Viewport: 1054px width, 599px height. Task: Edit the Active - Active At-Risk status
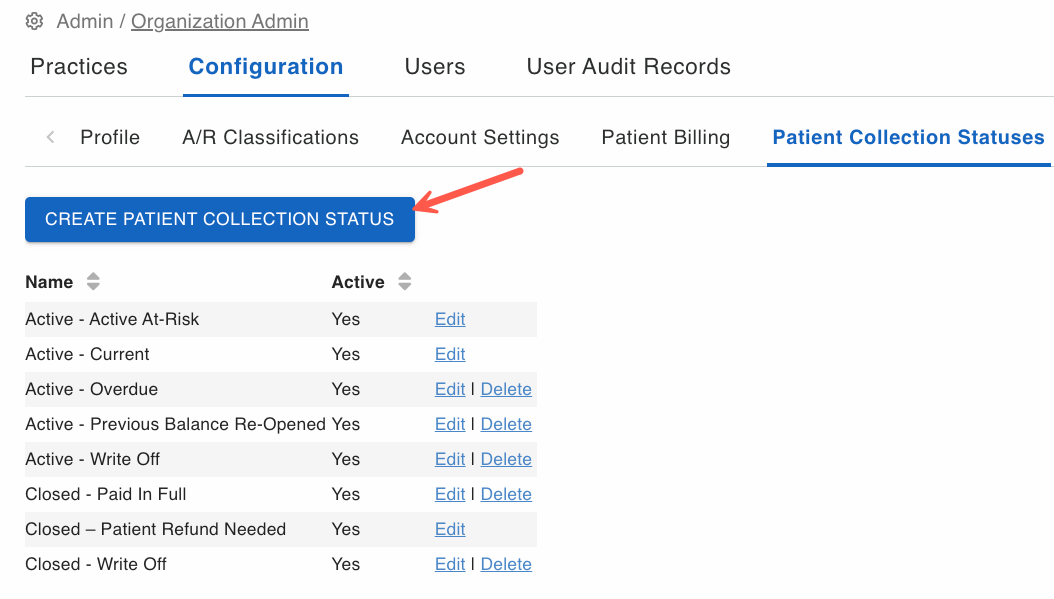point(450,319)
